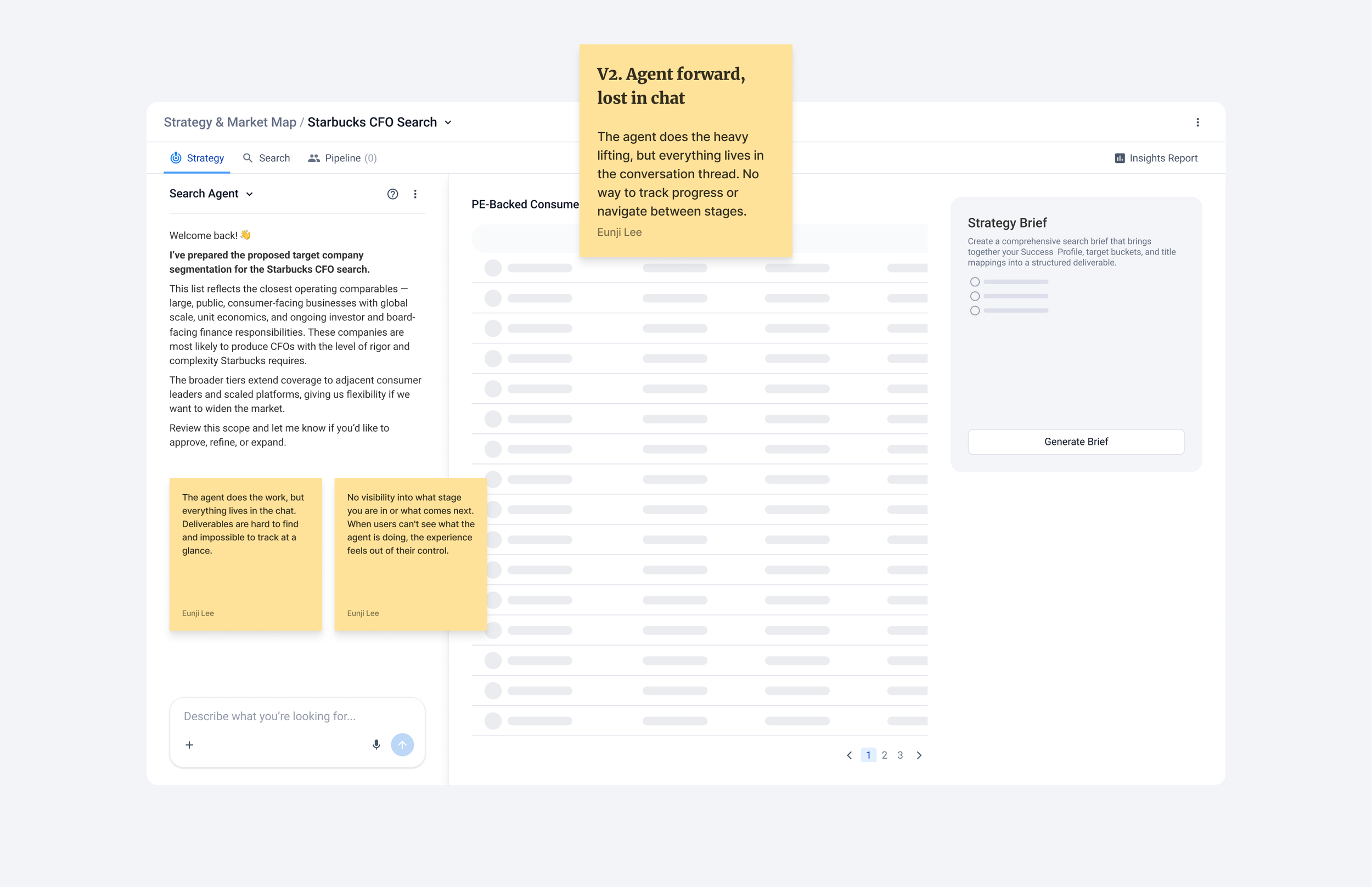Click the Generate Brief button

tap(1075, 442)
